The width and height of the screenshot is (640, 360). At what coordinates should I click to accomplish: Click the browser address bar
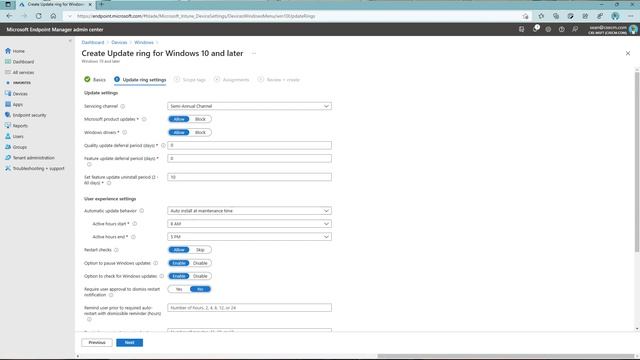[x=298, y=16]
